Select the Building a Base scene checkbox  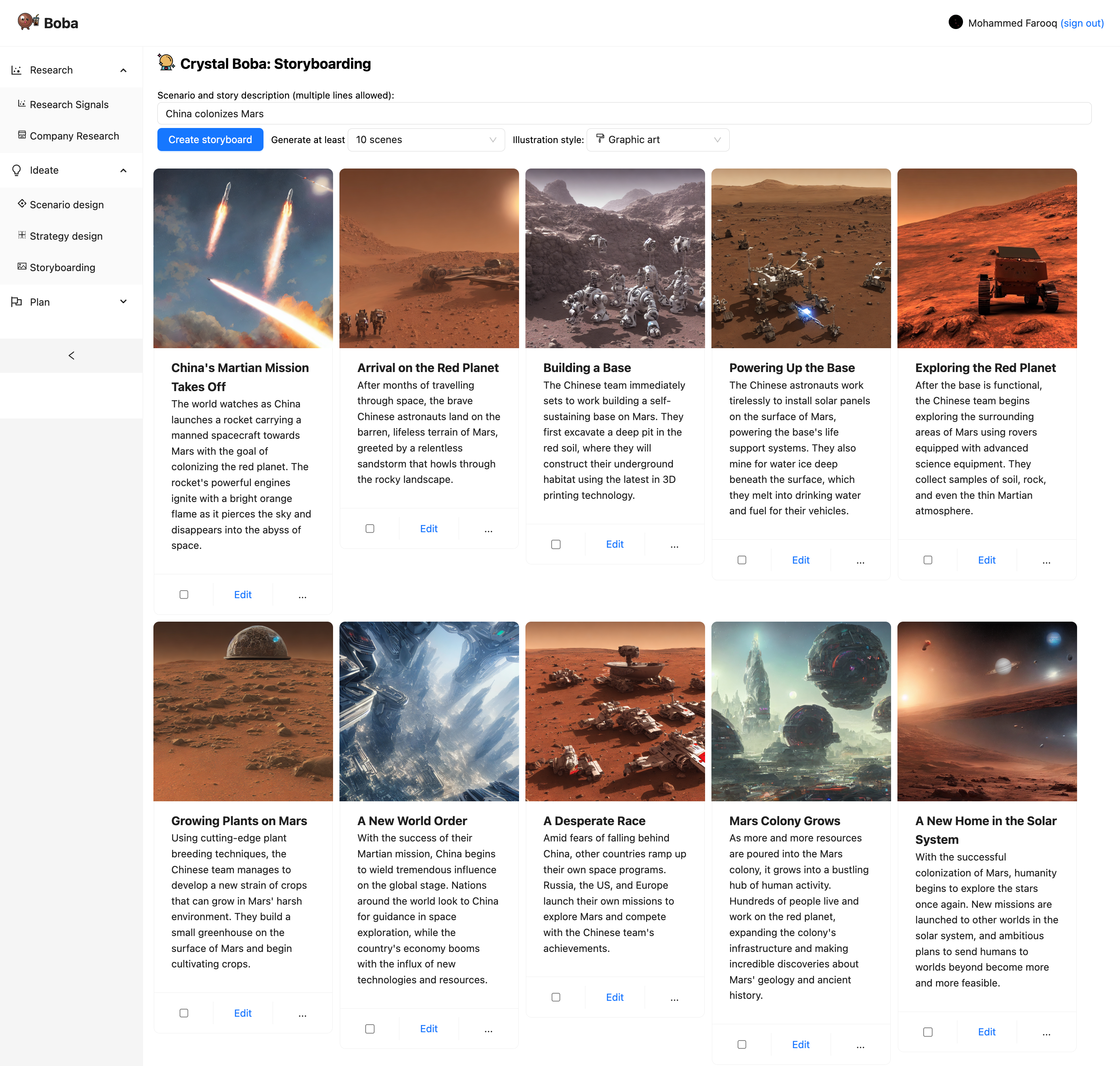(556, 545)
